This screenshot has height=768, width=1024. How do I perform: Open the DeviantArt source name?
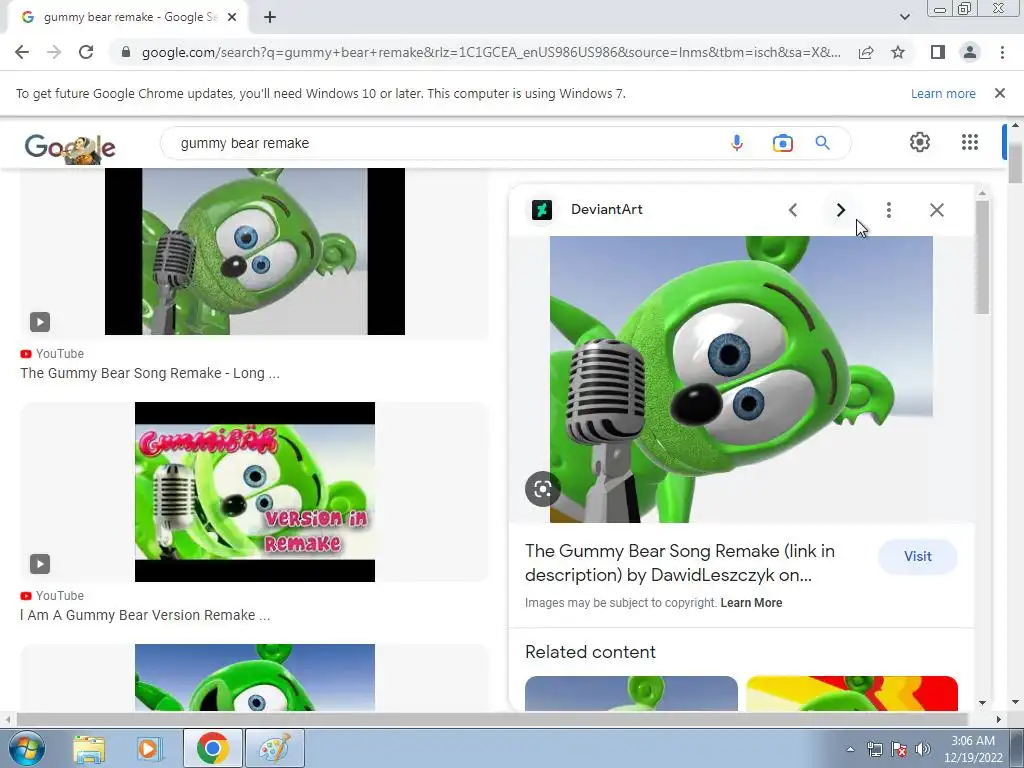tap(607, 209)
